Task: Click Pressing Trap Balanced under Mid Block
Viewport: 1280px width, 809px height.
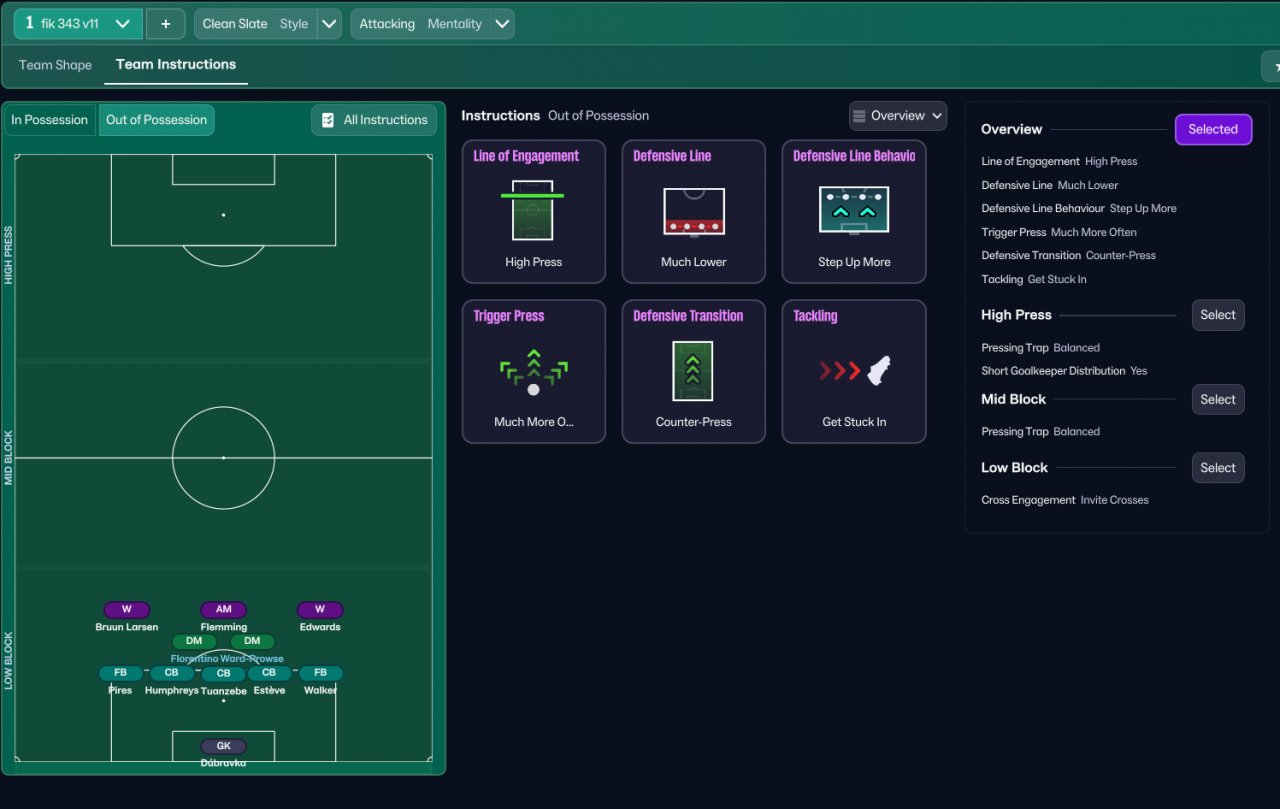Action: click(x=1040, y=432)
